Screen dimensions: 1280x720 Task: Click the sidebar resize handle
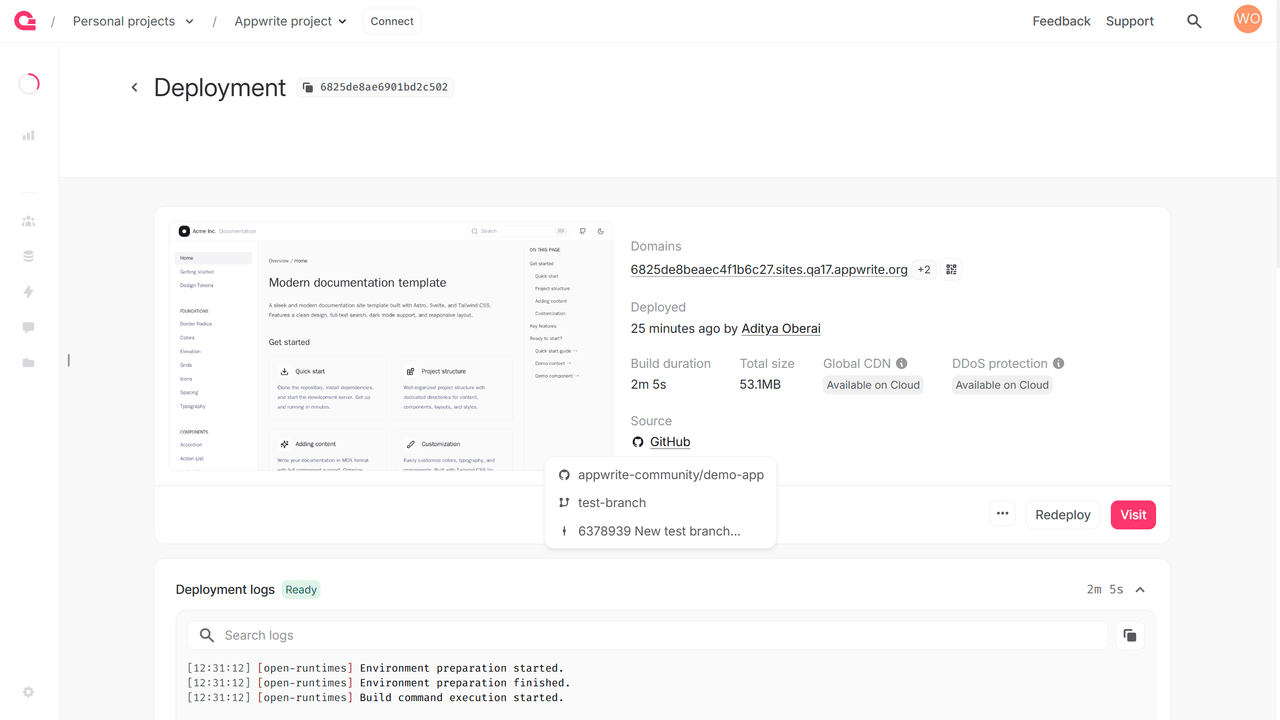[x=68, y=360]
